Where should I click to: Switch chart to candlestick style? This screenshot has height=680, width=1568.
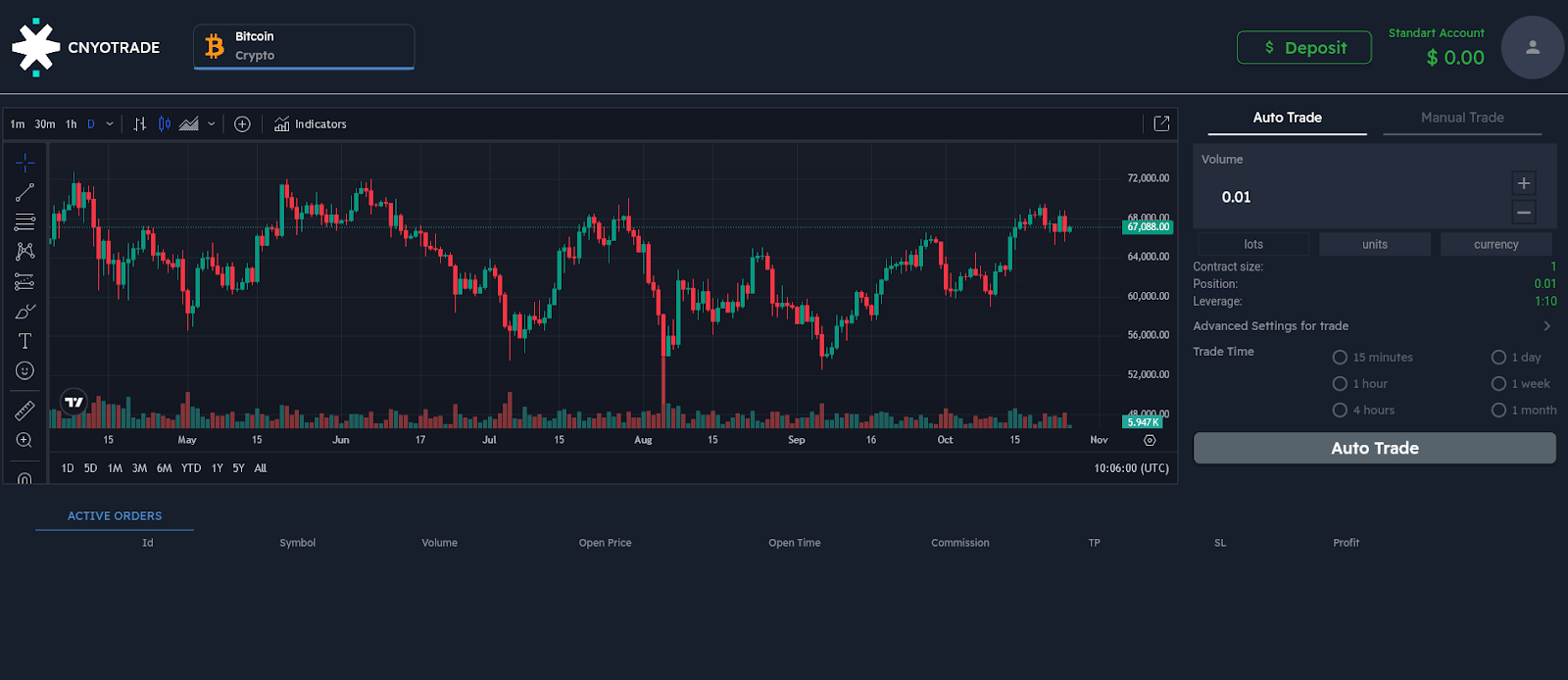[x=165, y=124]
